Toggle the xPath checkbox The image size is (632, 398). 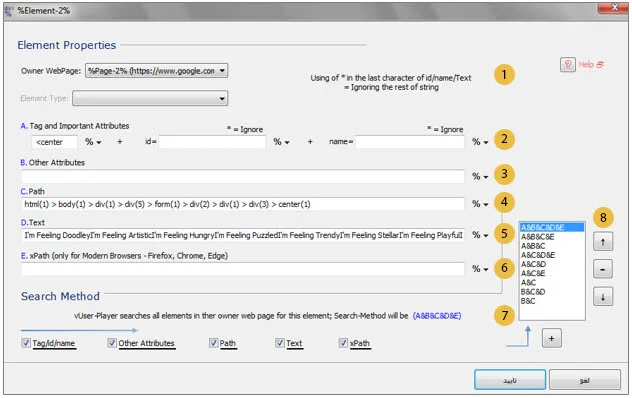343,343
